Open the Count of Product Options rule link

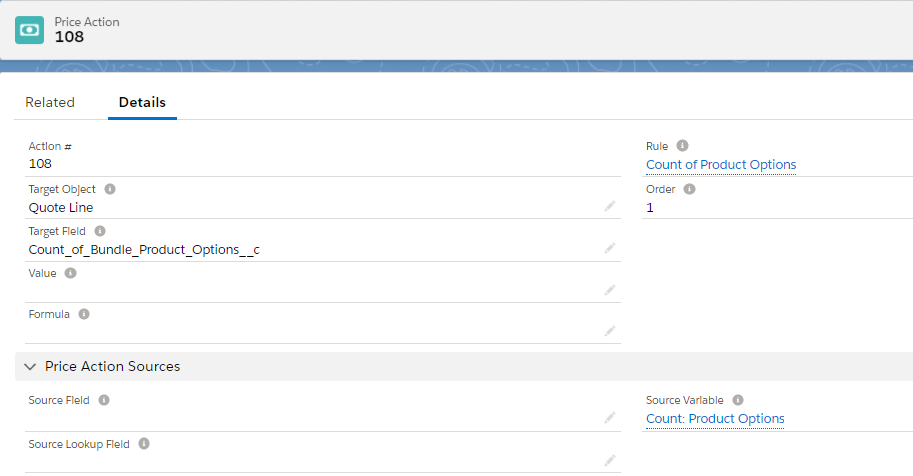721,165
